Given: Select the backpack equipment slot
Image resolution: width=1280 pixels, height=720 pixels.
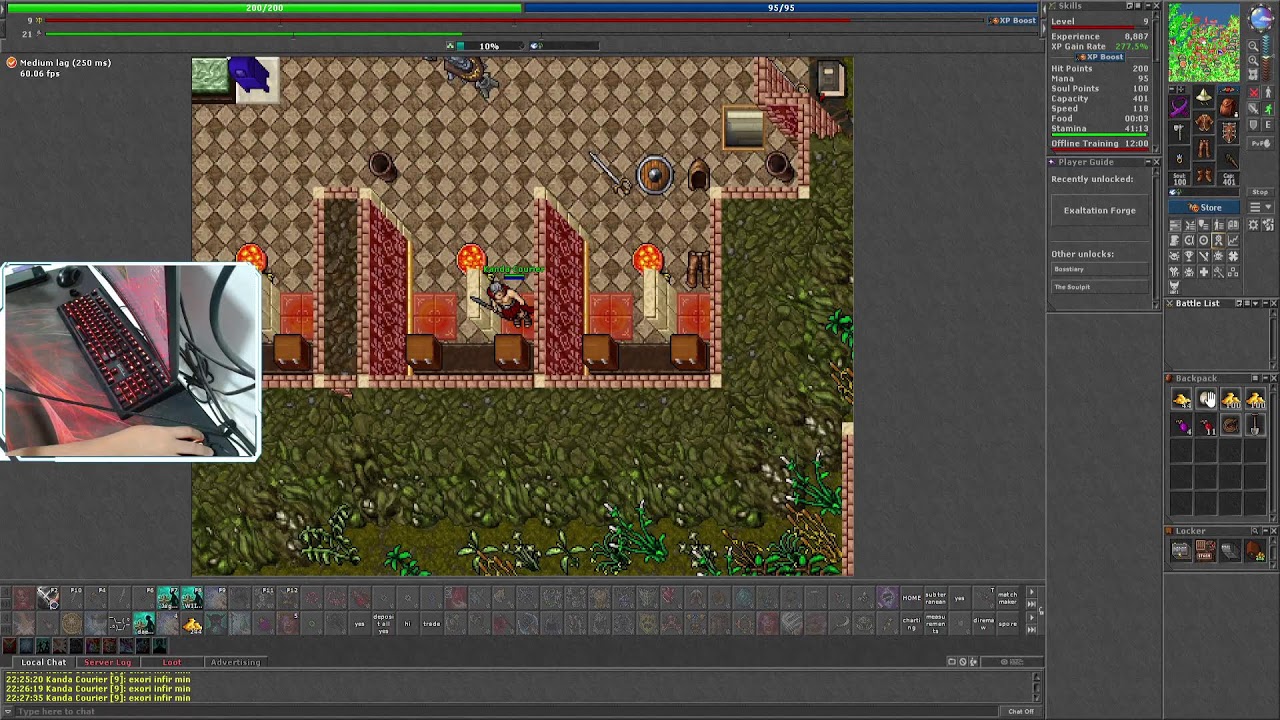Looking at the screenshot, I should [1228, 106].
